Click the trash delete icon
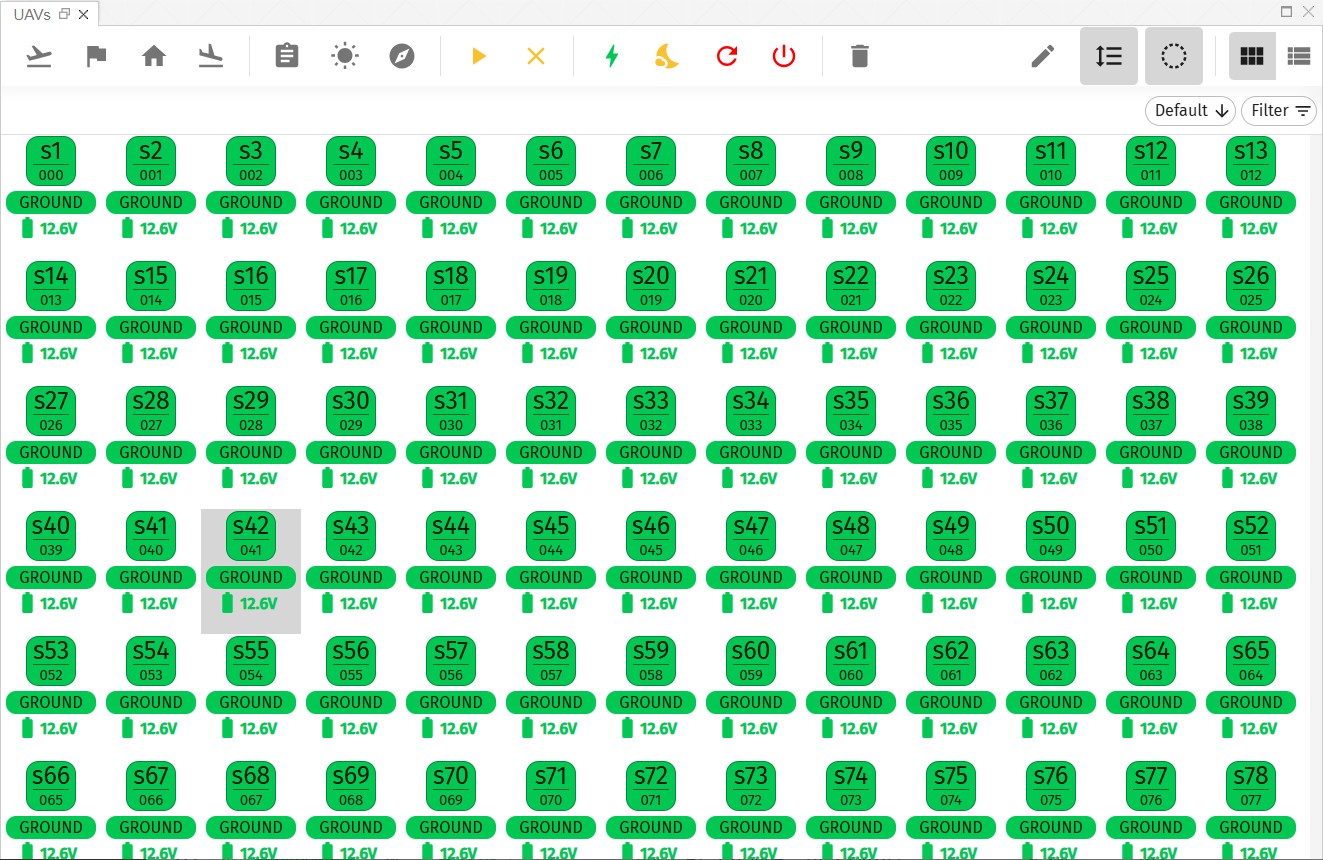 point(859,56)
